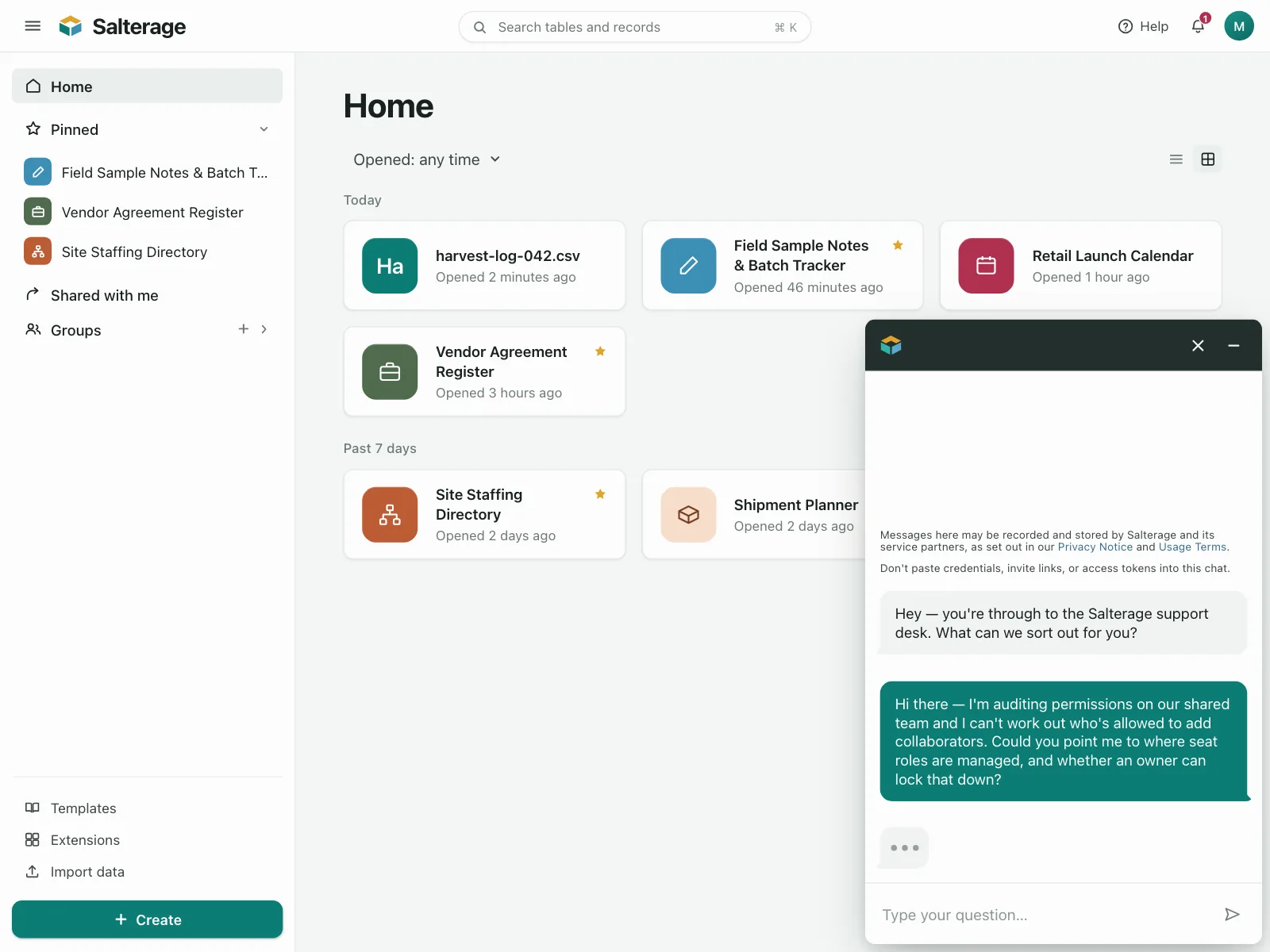Click the Shared with me arrow icon
This screenshot has height=952, width=1270.
33,294
